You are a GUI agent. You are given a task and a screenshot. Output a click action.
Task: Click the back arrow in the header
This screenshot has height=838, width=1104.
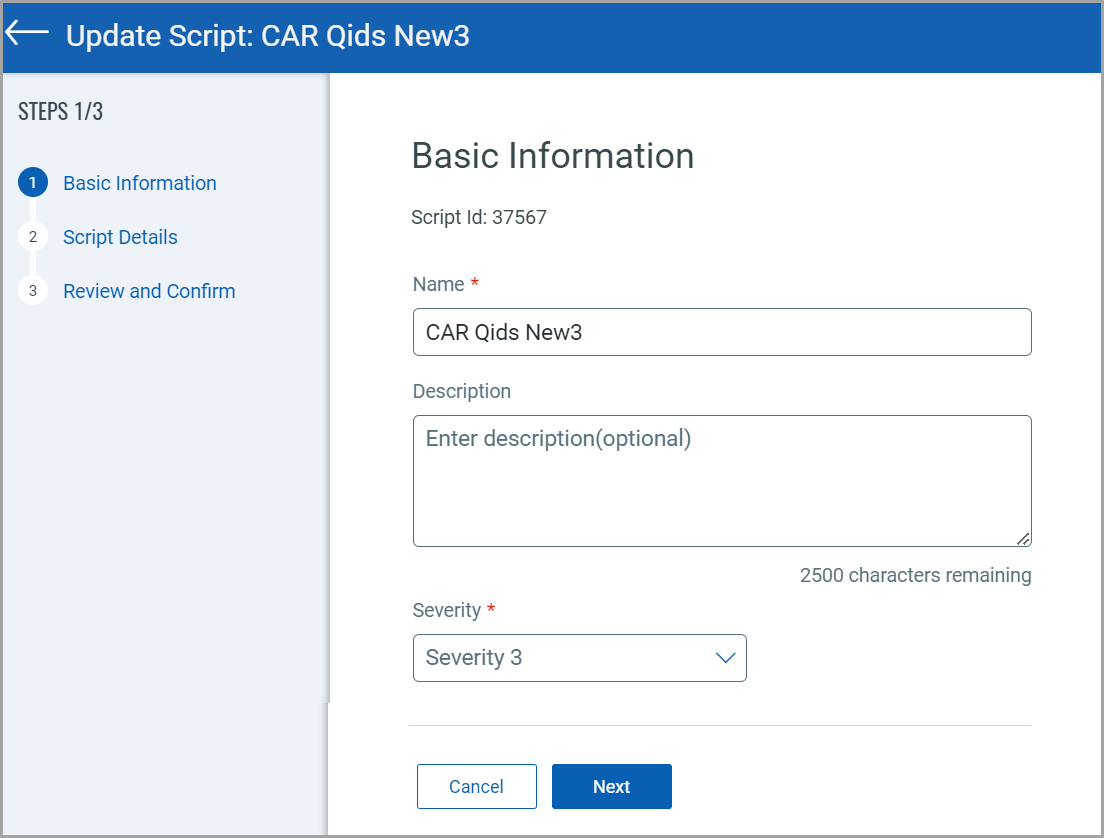pyautogui.click(x=27, y=33)
